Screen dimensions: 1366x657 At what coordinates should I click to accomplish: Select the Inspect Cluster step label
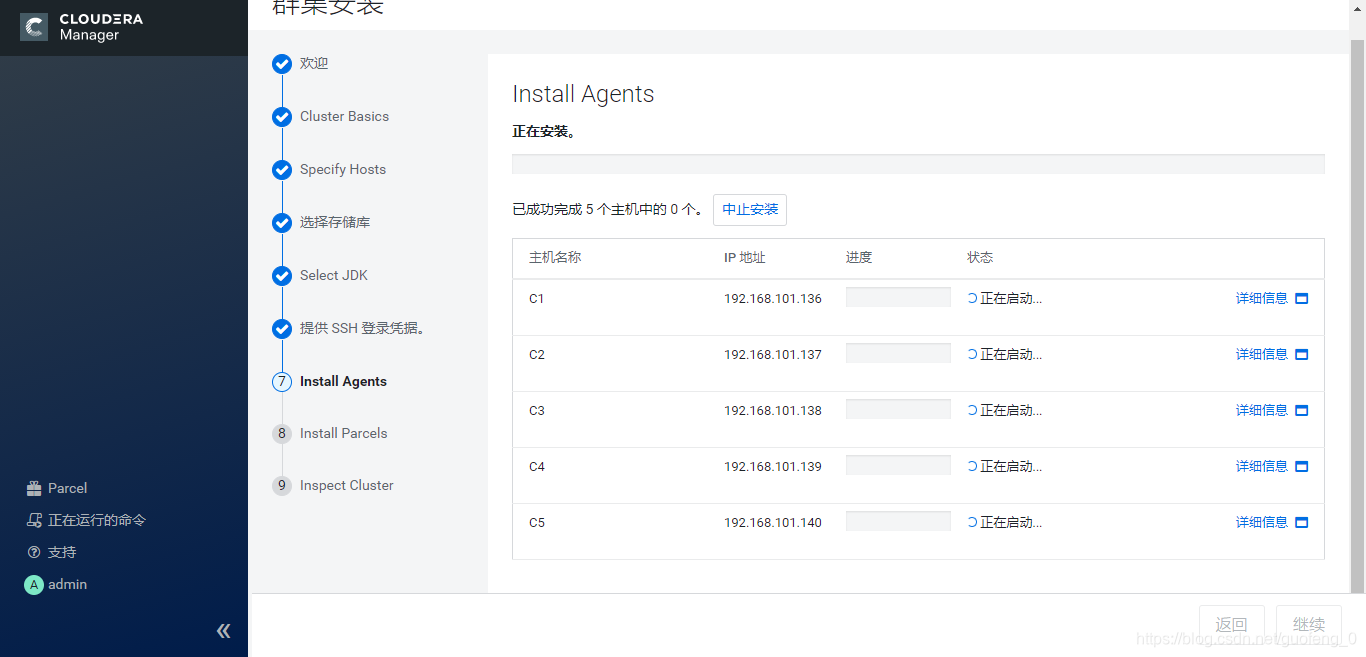[347, 485]
